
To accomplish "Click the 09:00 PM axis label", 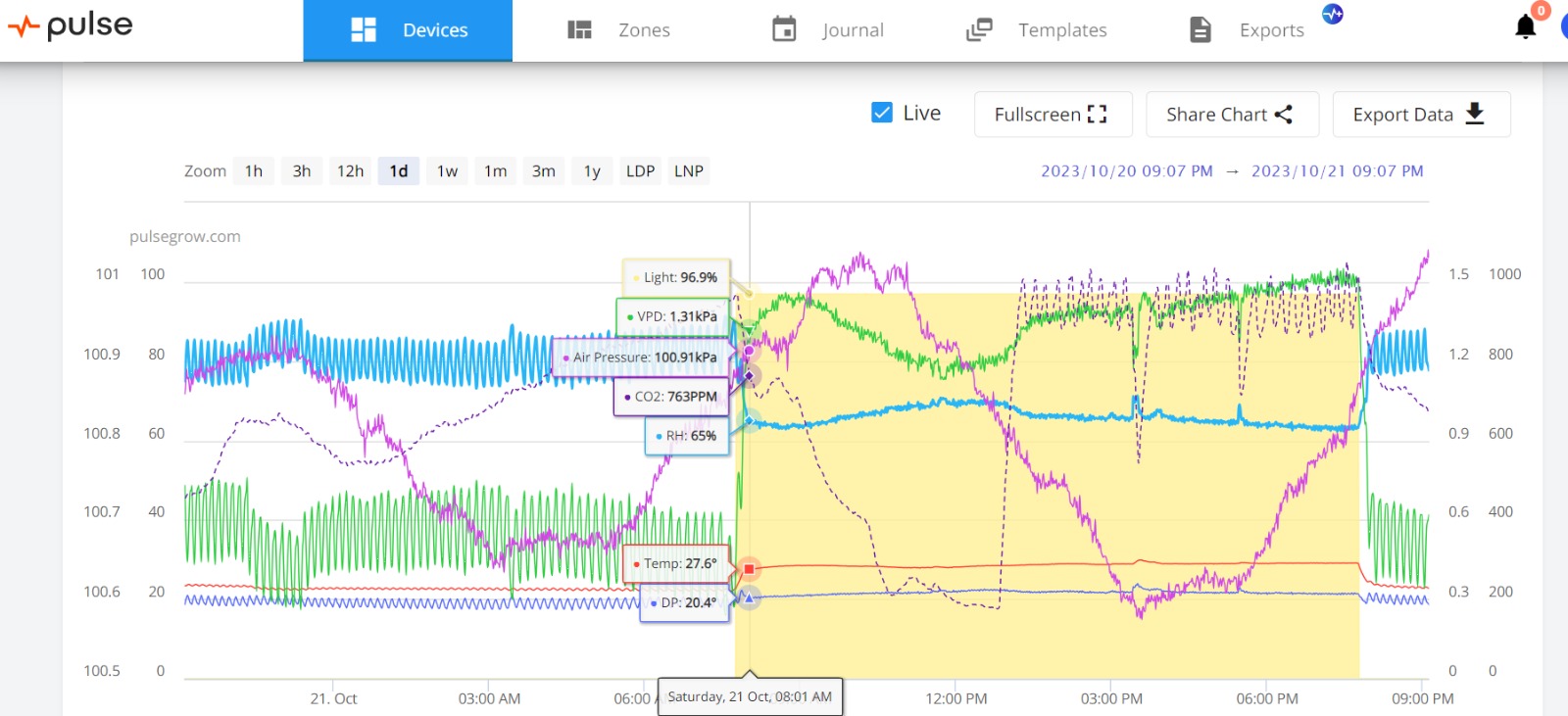I will 1423,699.
